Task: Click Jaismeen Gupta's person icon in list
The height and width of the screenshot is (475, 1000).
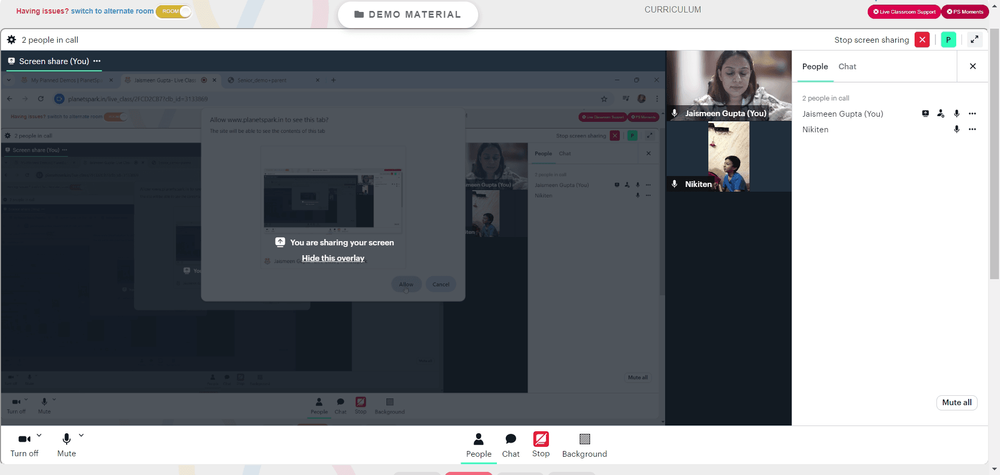Action: (x=941, y=113)
